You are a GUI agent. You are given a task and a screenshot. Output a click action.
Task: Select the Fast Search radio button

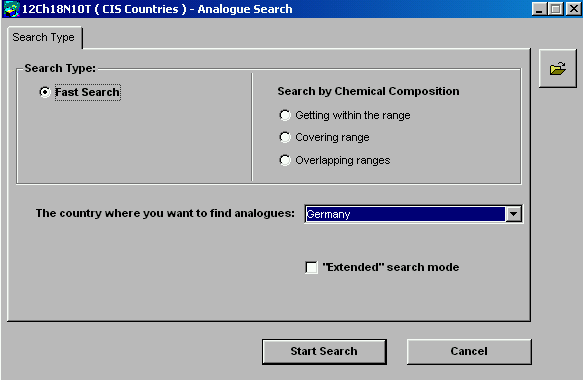click(45, 92)
